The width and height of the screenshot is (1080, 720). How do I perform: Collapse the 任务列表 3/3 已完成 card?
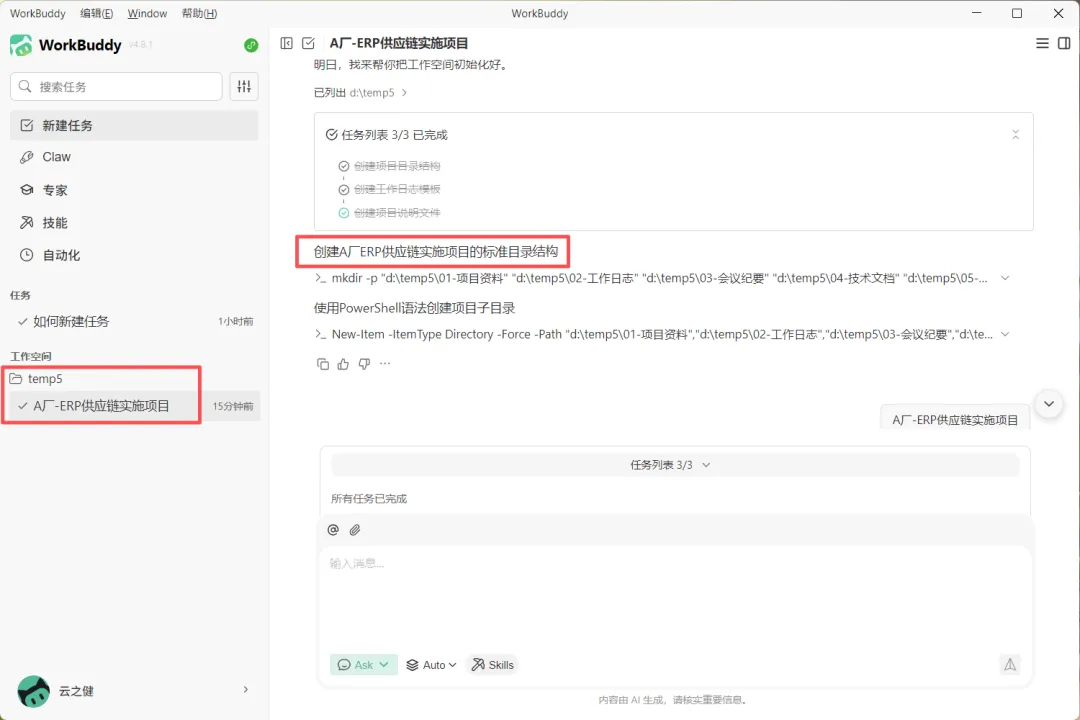pyautogui.click(x=1015, y=134)
